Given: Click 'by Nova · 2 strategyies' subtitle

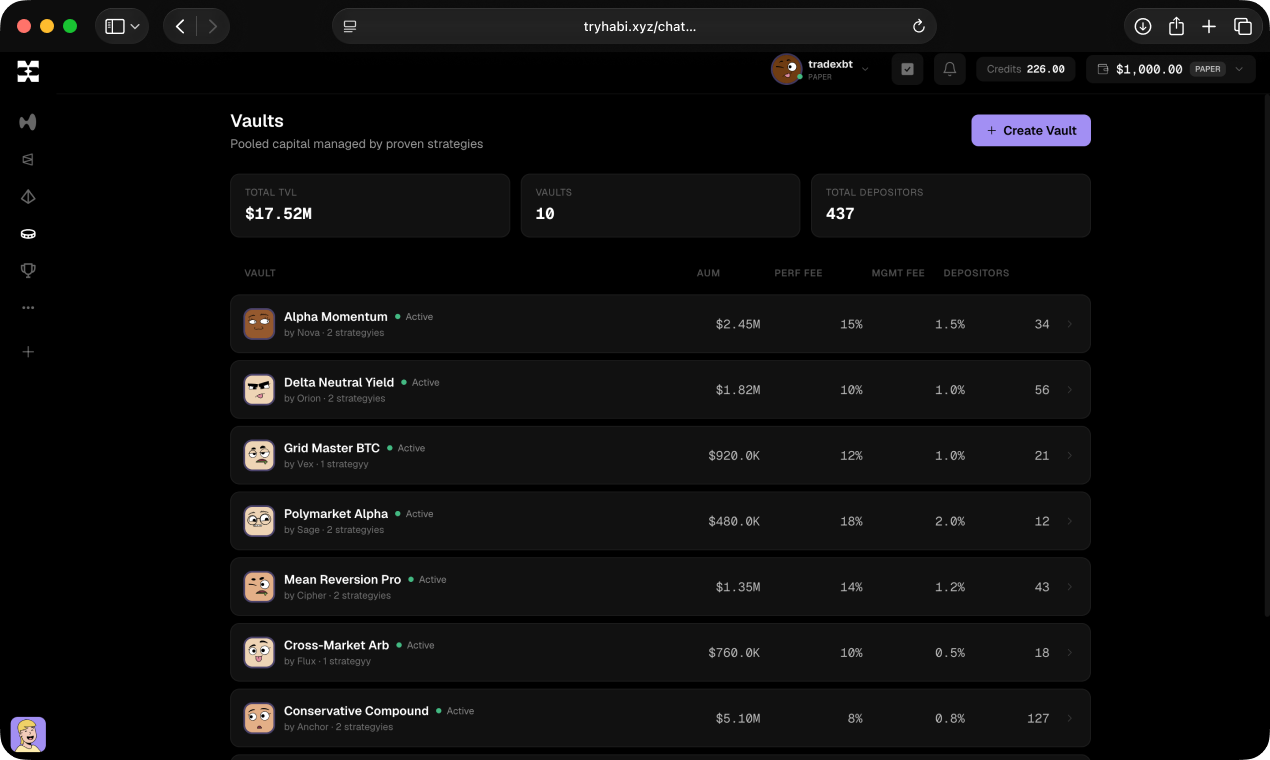Looking at the screenshot, I should pos(334,333).
